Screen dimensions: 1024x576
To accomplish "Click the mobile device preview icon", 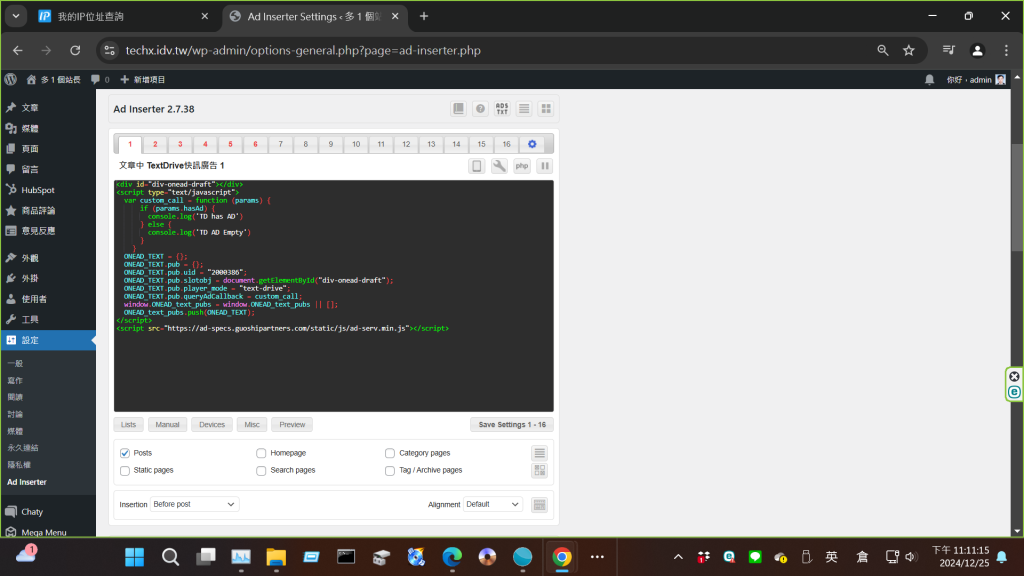I will point(478,166).
